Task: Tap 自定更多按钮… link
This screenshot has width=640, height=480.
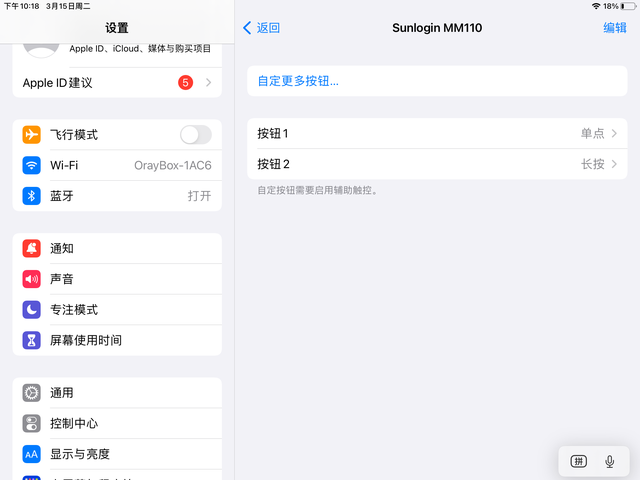Action: [298, 81]
